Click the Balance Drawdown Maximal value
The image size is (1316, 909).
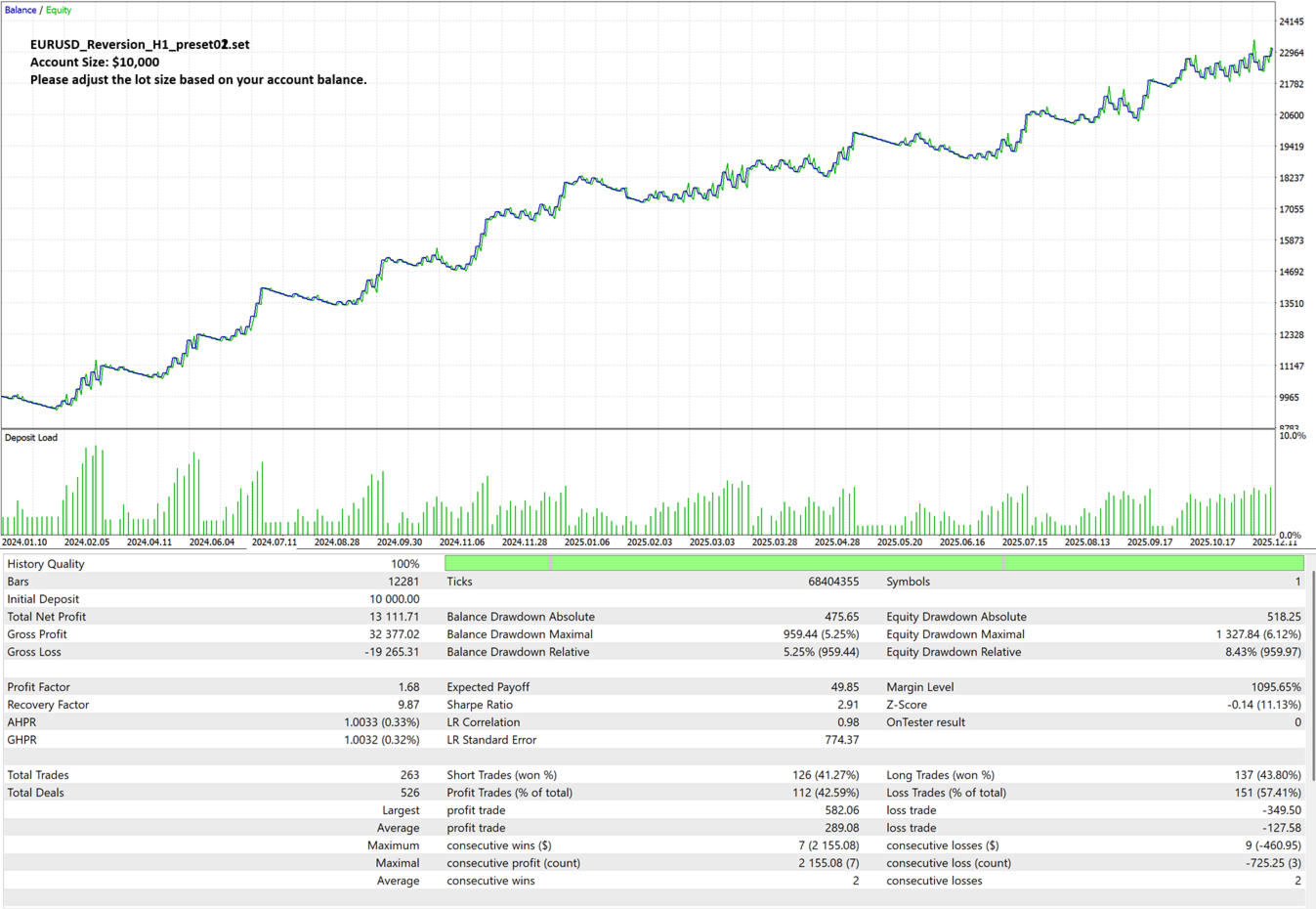click(821, 633)
